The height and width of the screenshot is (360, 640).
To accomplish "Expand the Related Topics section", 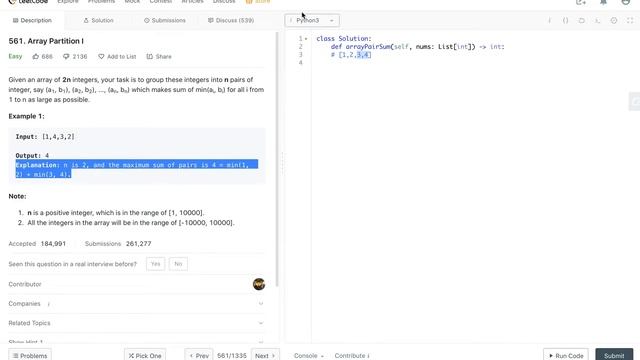I will coord(136,323).
